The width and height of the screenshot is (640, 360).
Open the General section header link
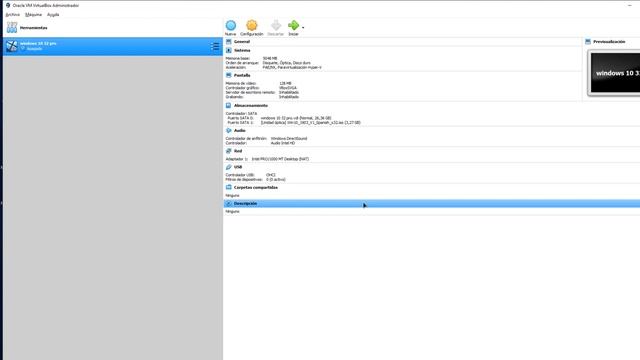point(242,42)
